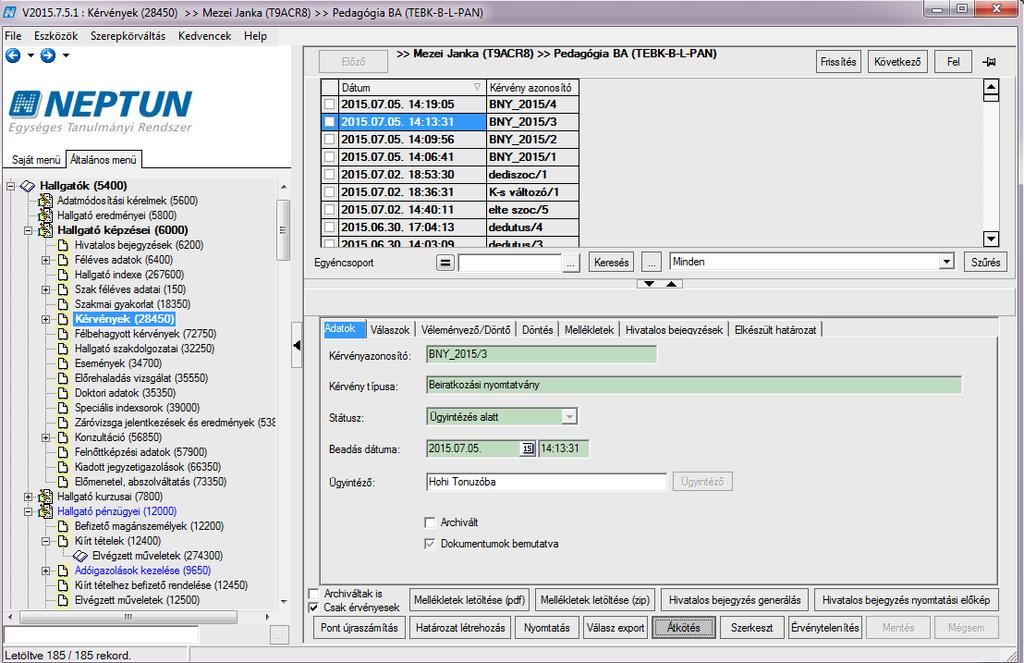This screenshot has width=1024, height=663.
Task: Click the left-arrow panel collapse handle
Action: click(x=296, y=346)
